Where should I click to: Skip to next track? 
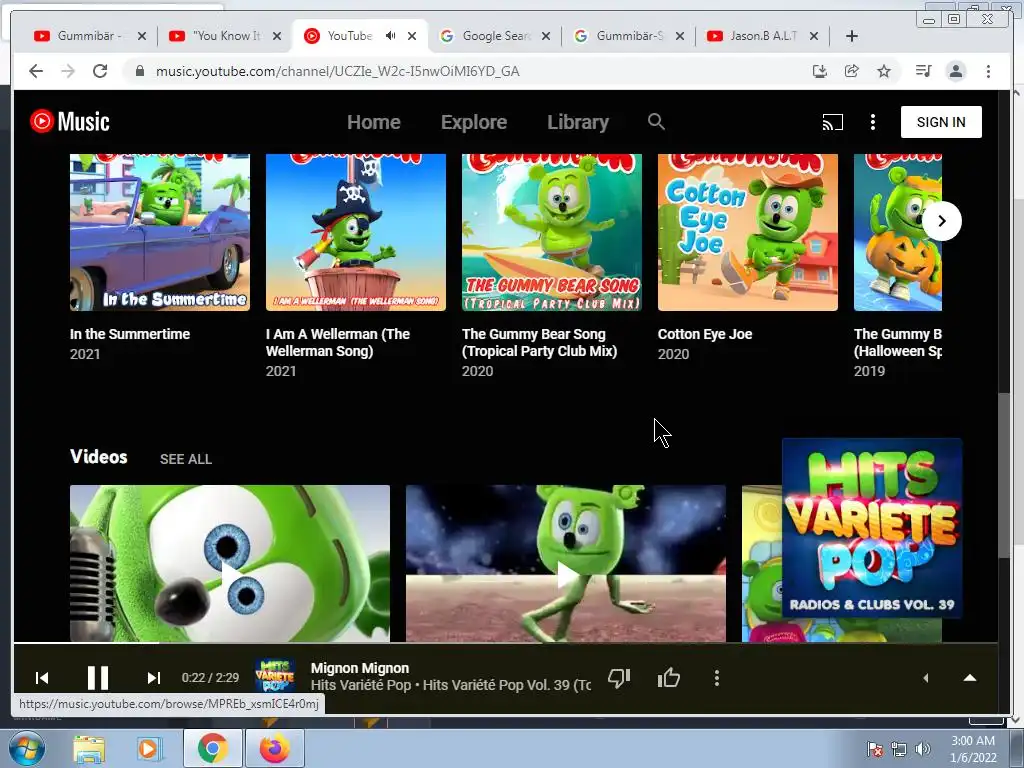click(x=153, y=678)
